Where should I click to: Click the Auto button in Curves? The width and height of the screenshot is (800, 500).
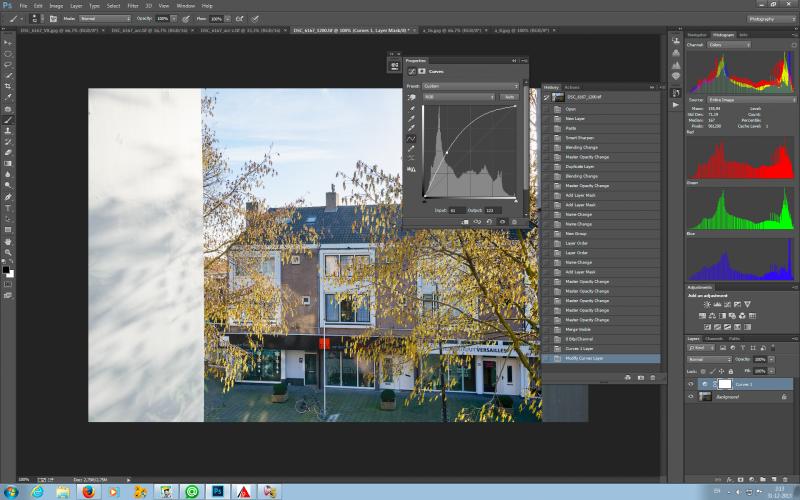[x=509, y=97]
